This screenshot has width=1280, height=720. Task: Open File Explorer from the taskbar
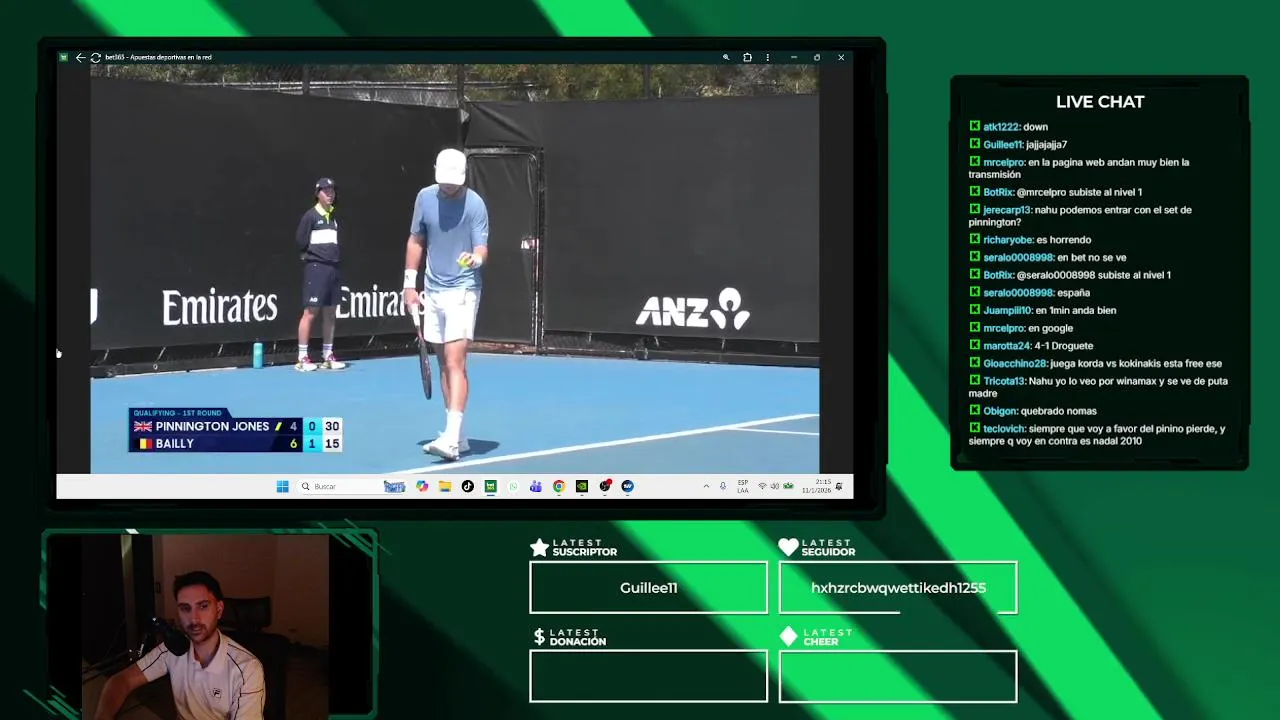pos(445,486)
